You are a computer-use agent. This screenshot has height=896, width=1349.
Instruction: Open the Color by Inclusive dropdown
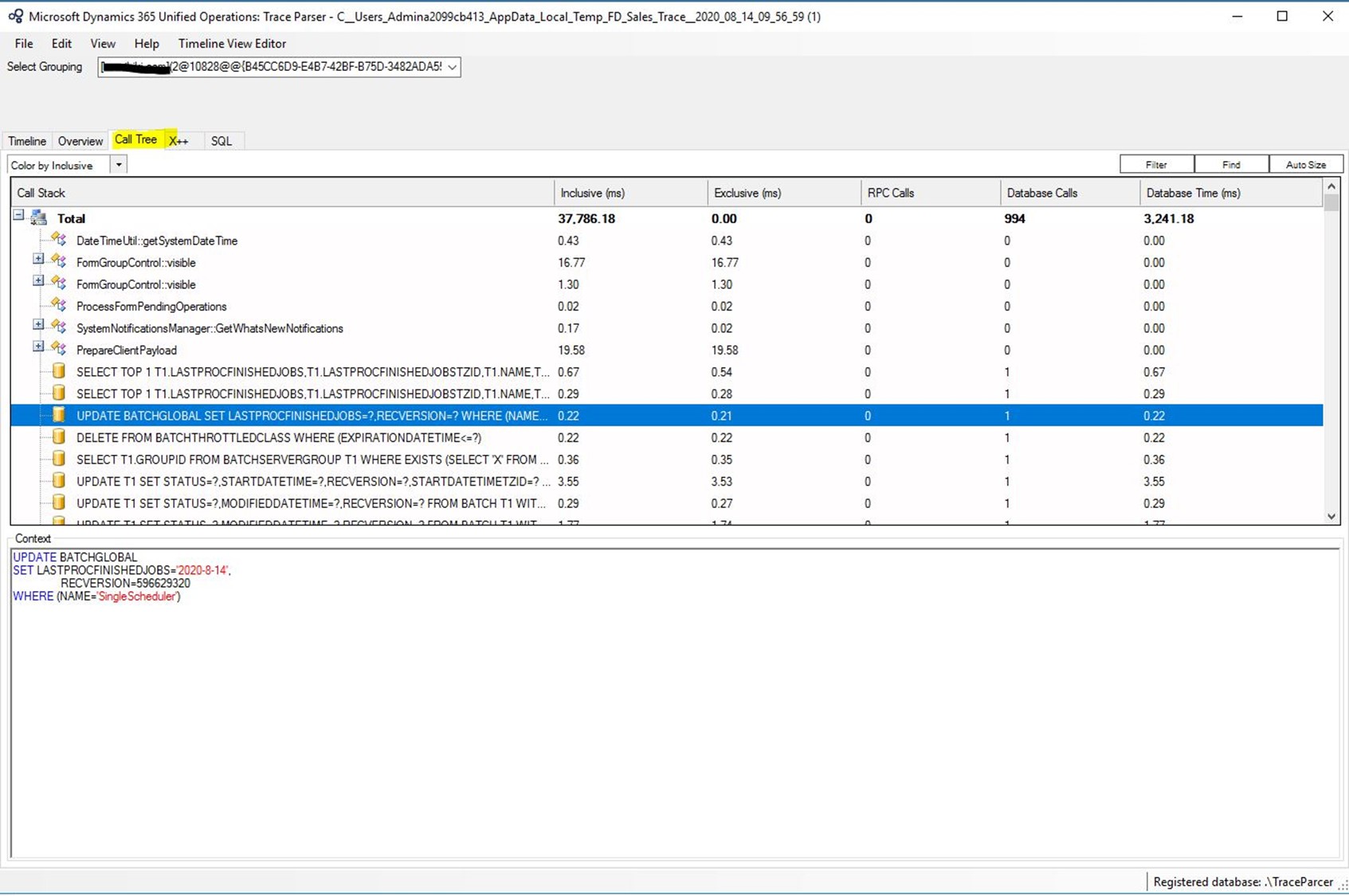point(119,165)
